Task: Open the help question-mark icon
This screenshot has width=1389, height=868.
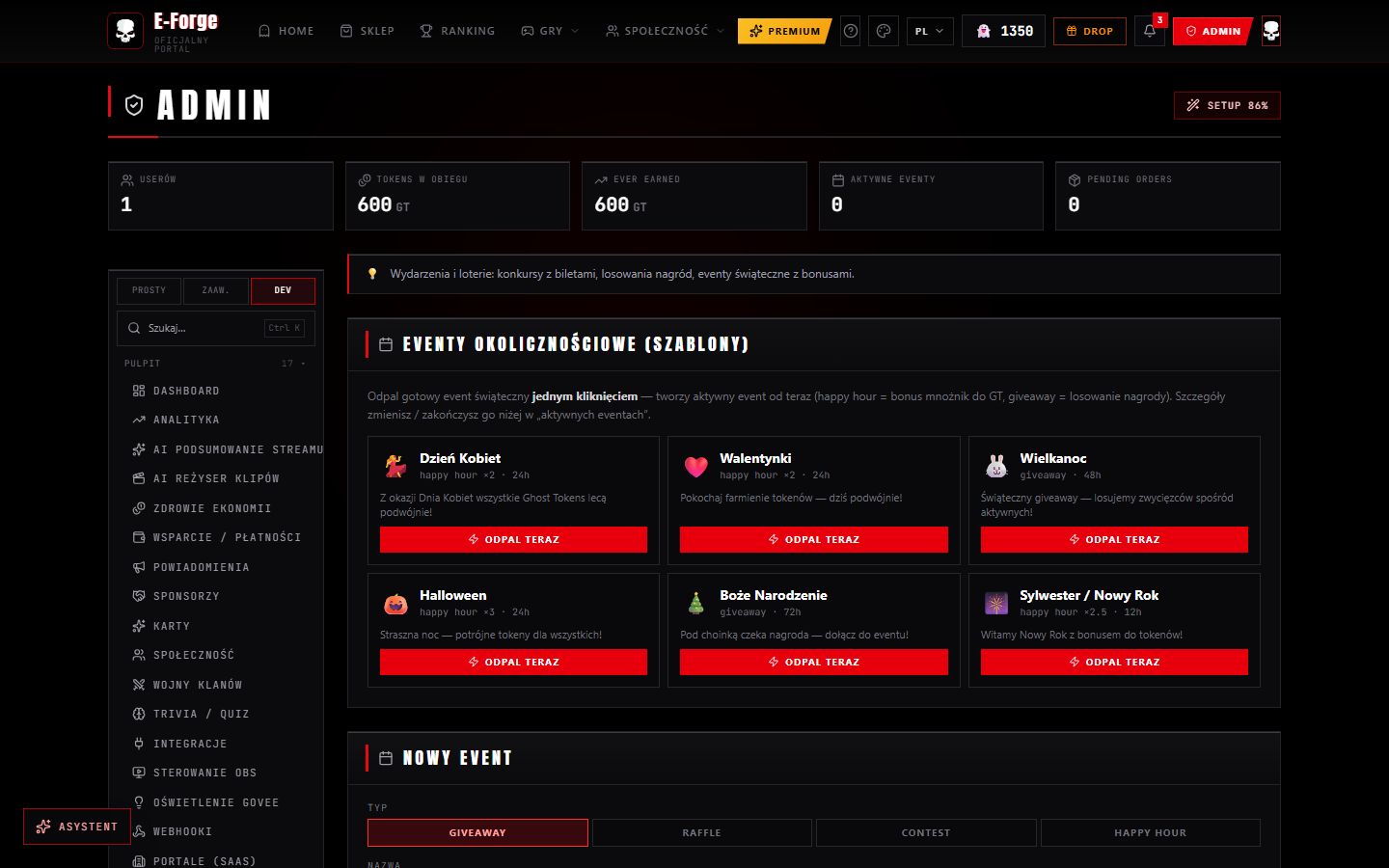Action: (x=851, y=31)
